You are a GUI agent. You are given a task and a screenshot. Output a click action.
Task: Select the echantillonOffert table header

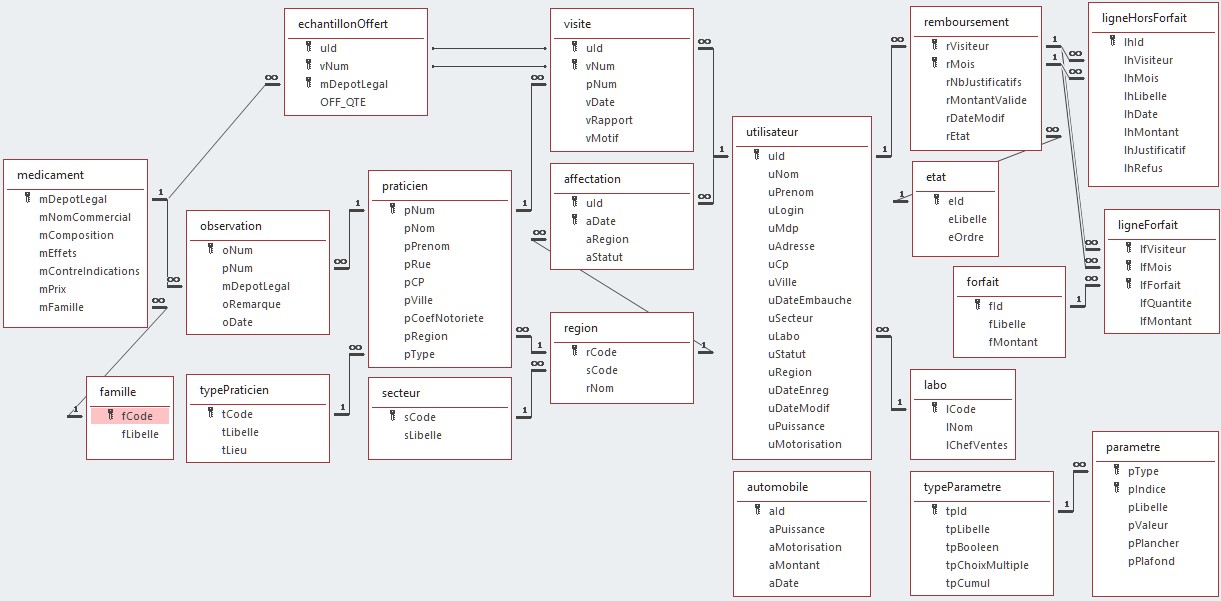343,23
